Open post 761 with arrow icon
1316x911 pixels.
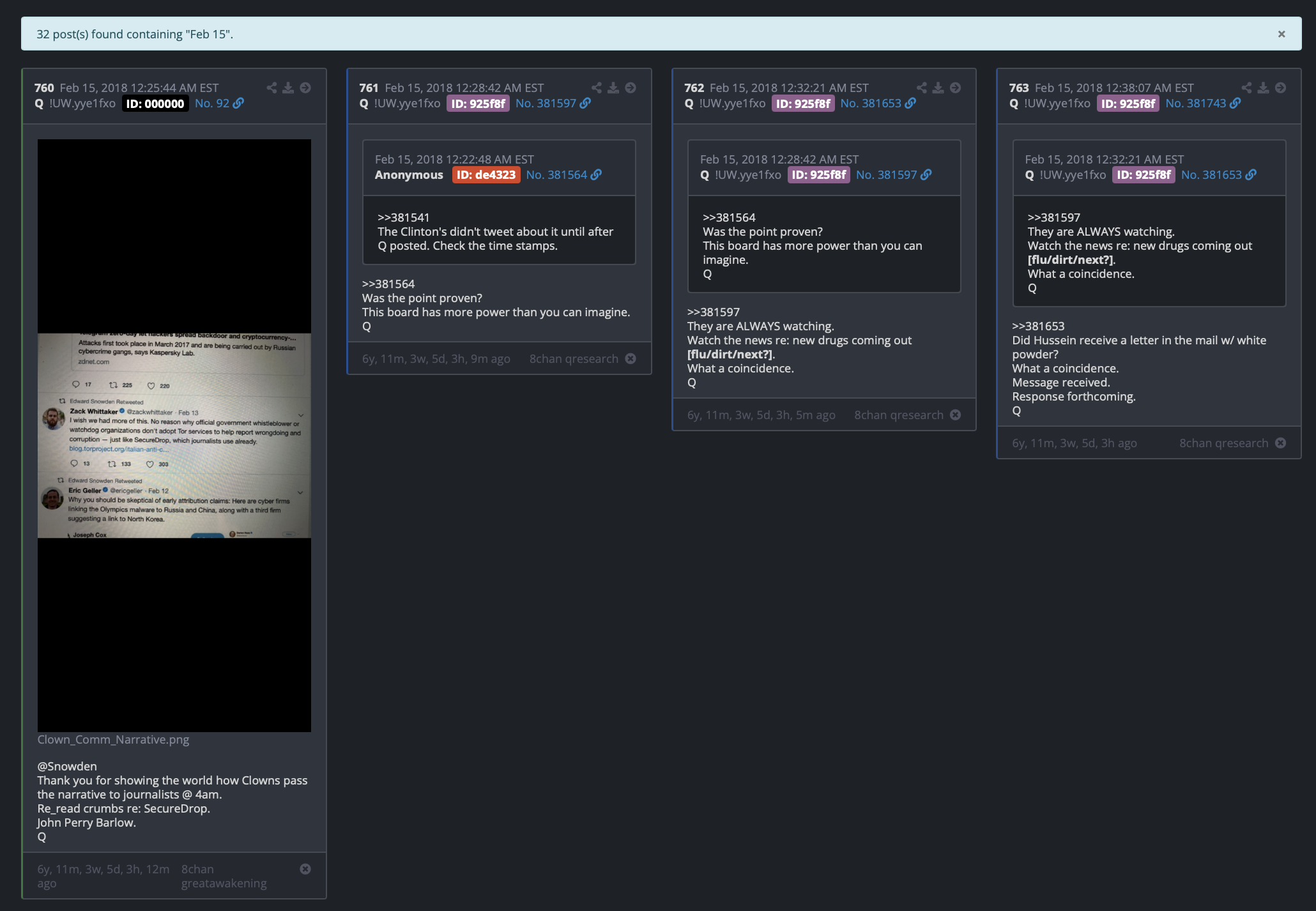[x=631, y=88]
